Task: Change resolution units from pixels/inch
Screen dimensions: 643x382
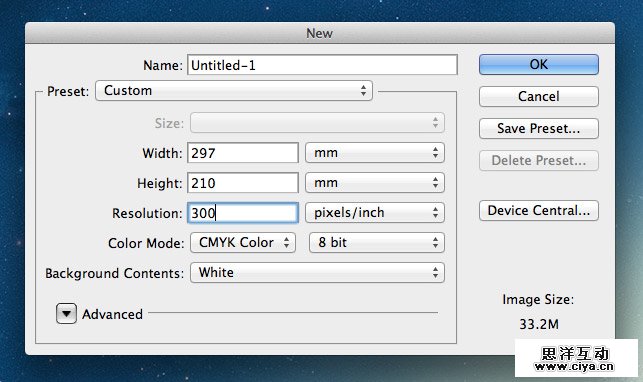Action: pos(375,213)
